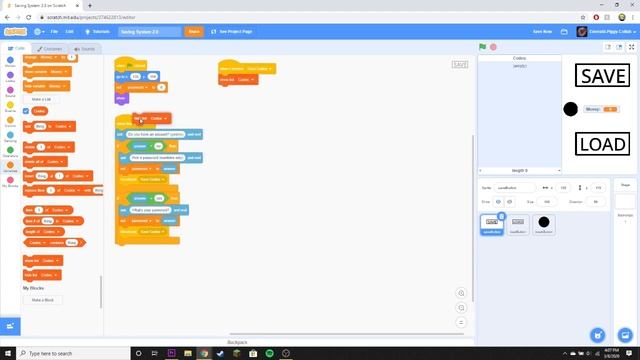Select the first saveButton sprite thumbnail
Image resolution: width=640 pixels, height=360 pixels.
click(492, 225)
